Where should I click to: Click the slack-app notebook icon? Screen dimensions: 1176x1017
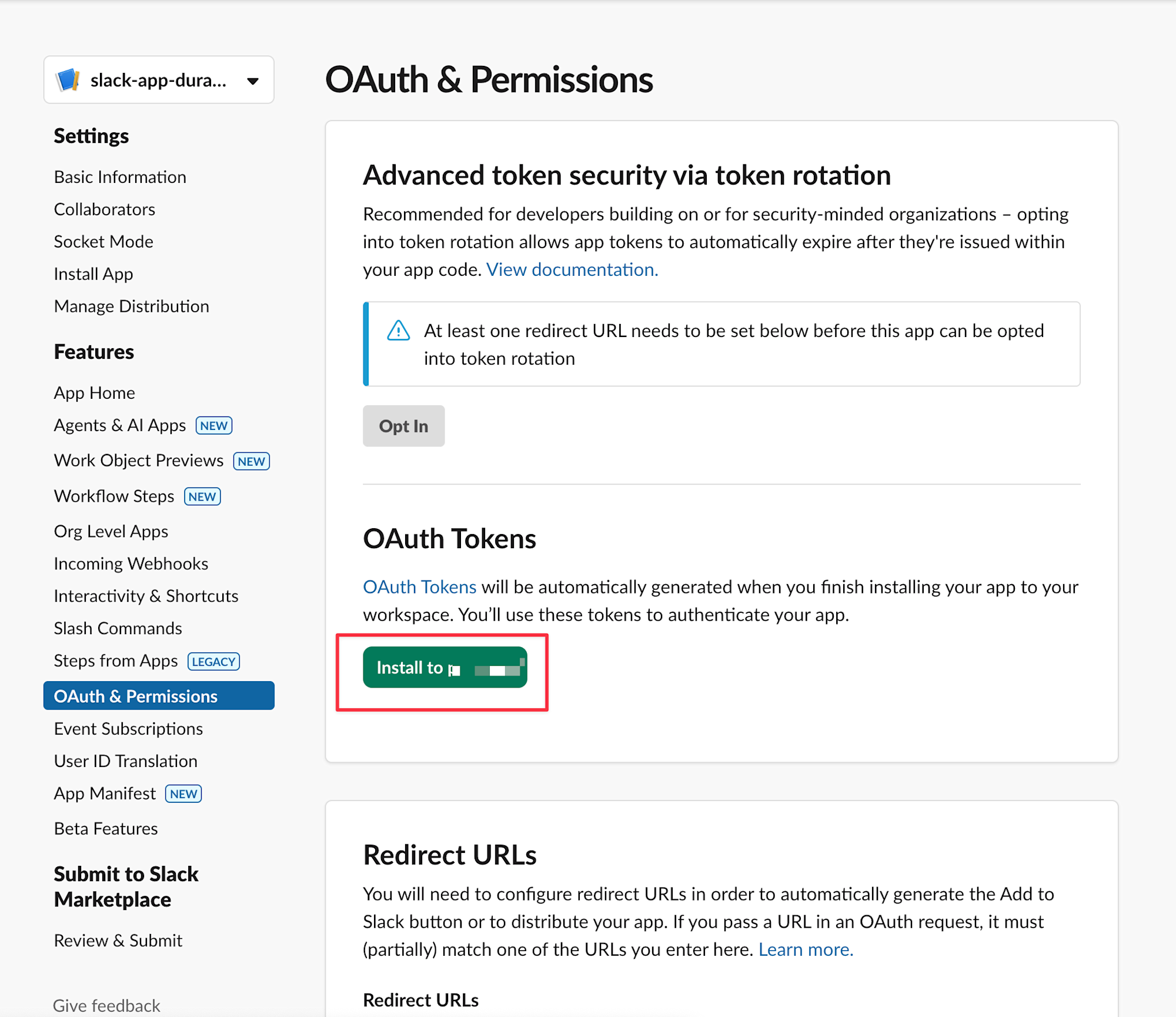68,80
